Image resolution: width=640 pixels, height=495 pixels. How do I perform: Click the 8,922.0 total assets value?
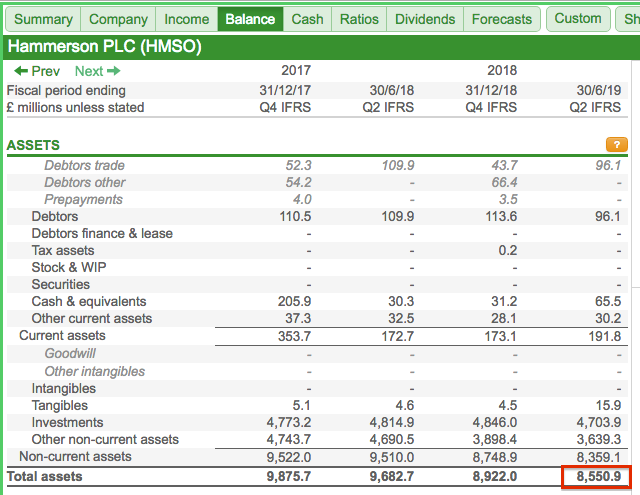tap(495, 477)
